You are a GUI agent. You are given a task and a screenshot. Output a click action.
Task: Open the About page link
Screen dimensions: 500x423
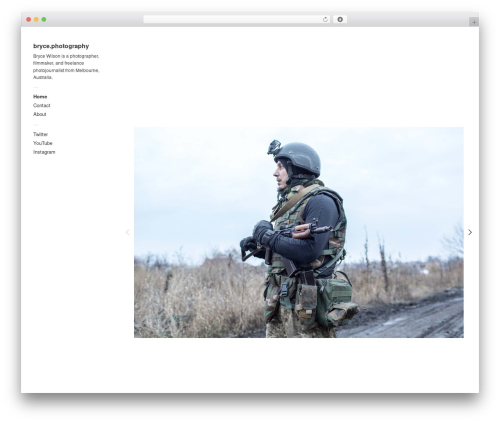tap(40, 114)
